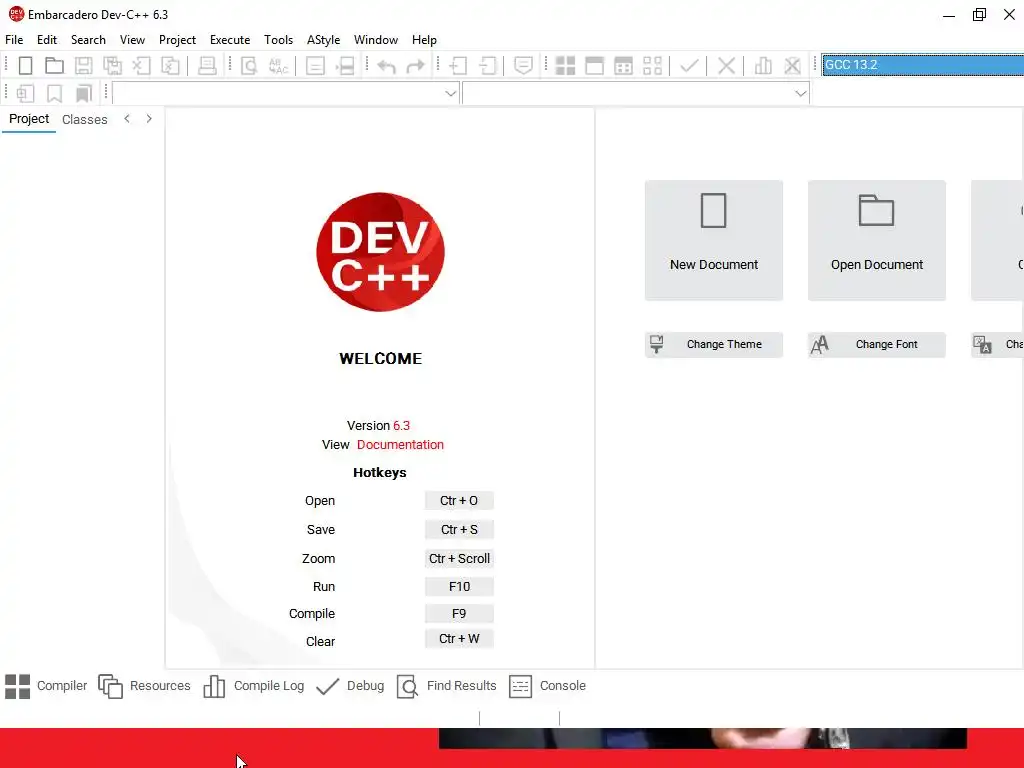Open the Edit menu
Image resolution: width=1024 pixels, height=768 pixels.
(47, 40)
